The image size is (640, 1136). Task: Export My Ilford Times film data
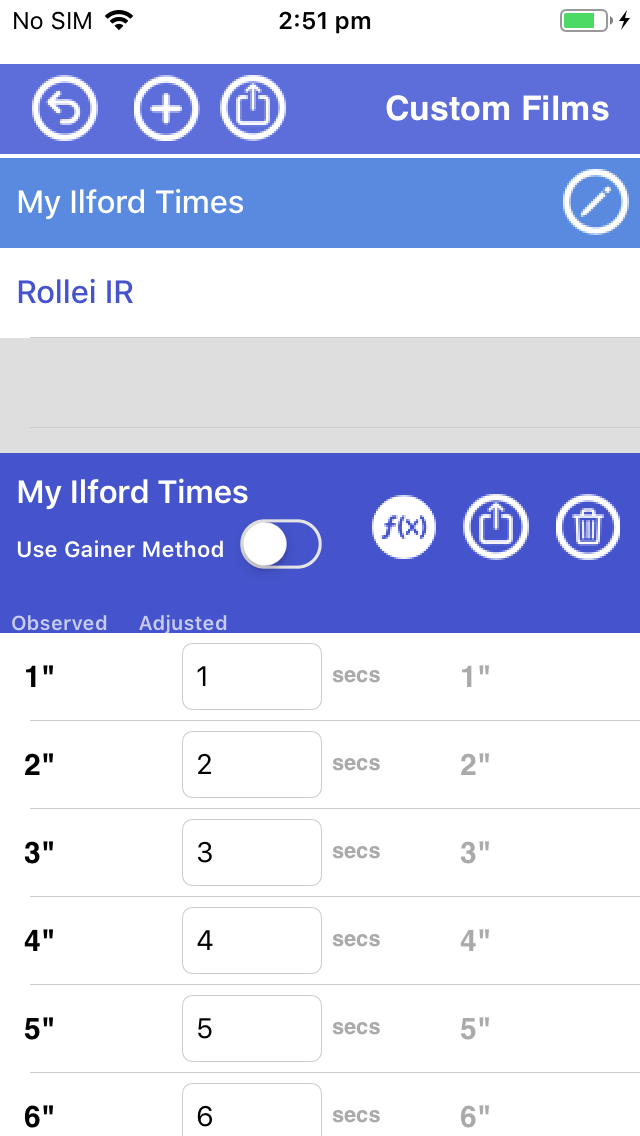tap(496, 526)
